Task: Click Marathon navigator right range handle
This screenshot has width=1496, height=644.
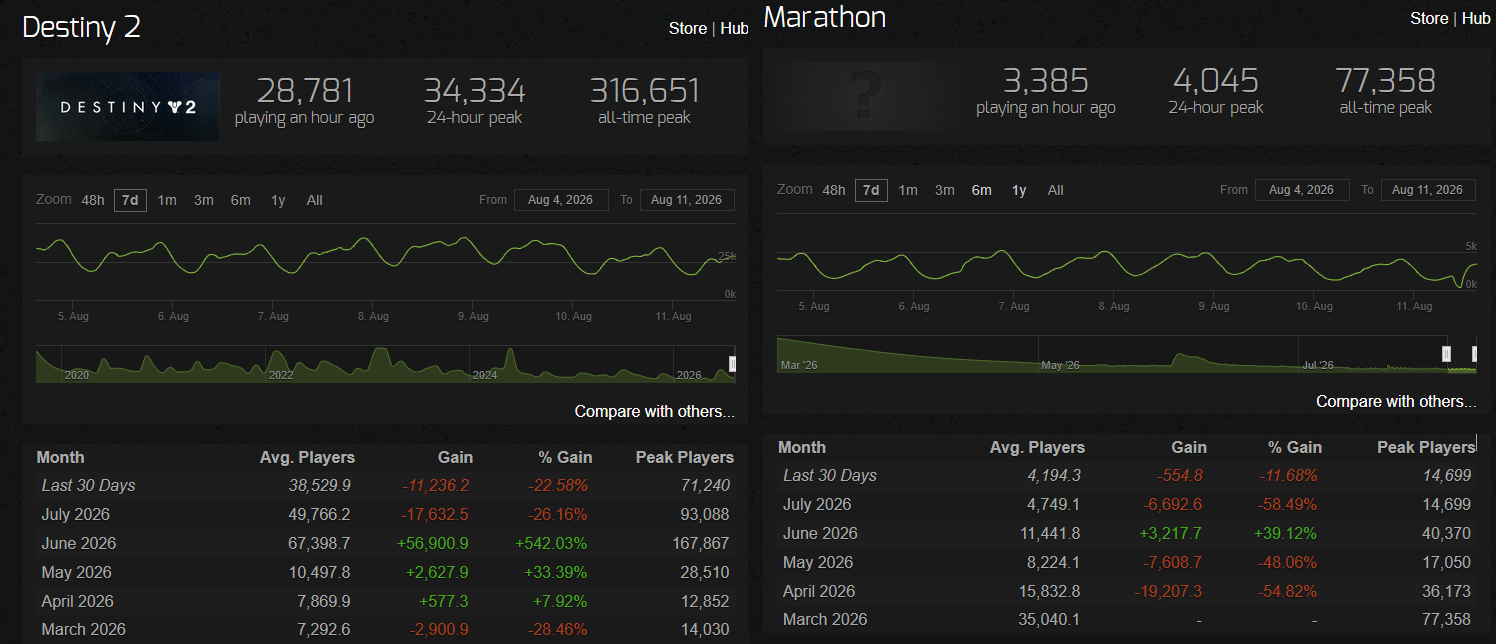Action: (x=1475, y=354)
